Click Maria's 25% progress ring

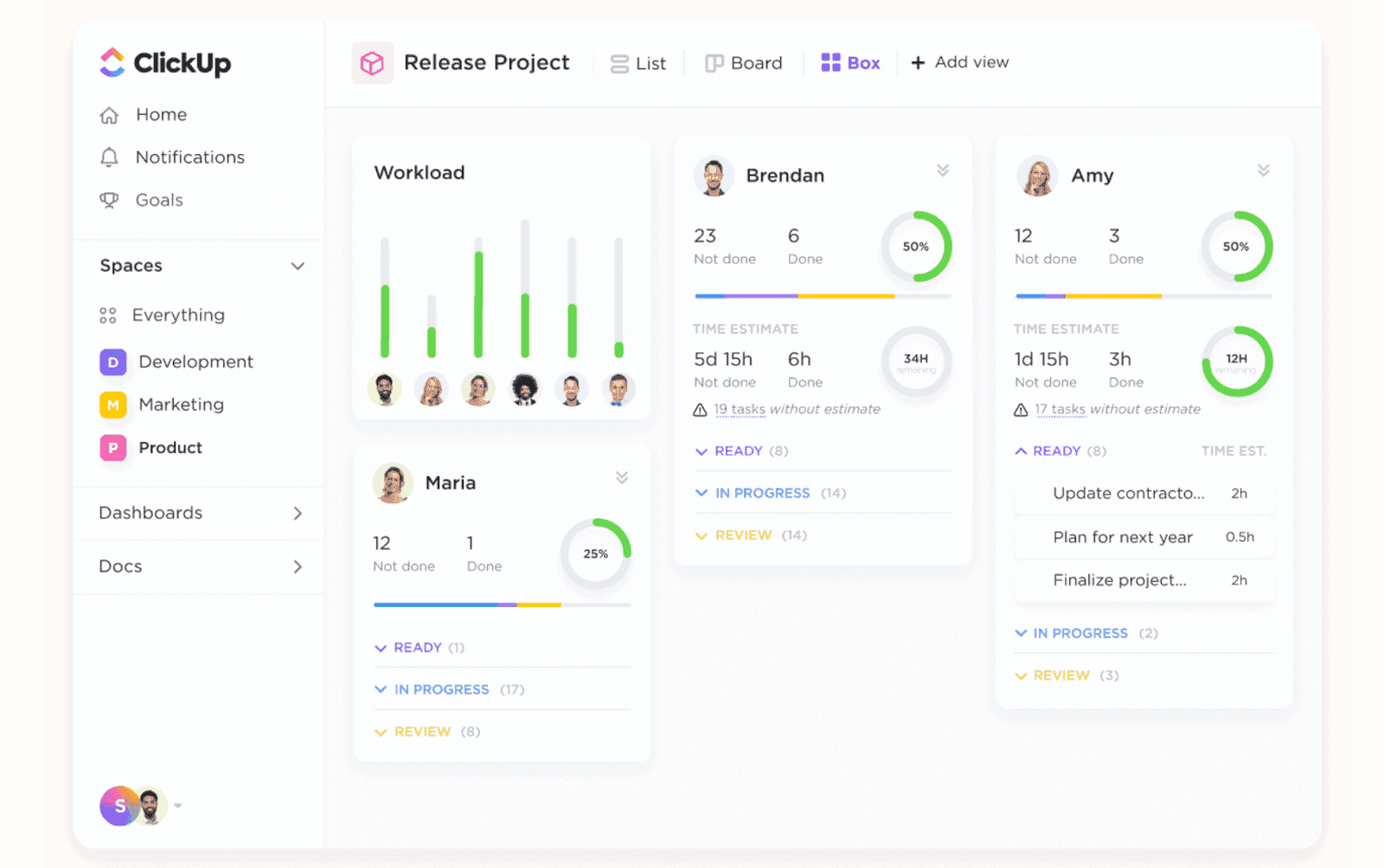point(595,554)
